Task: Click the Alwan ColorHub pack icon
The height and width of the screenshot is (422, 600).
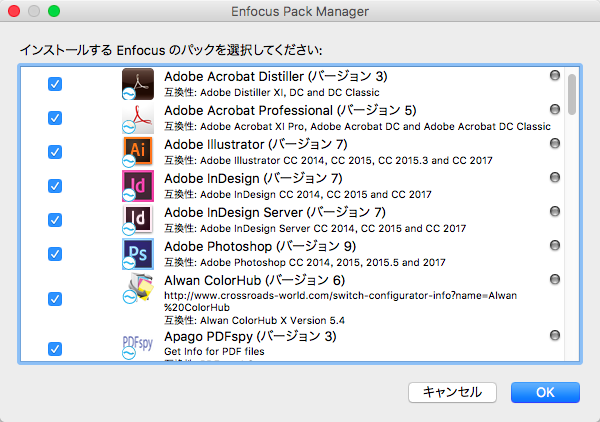Action: (x=138, y=288)
